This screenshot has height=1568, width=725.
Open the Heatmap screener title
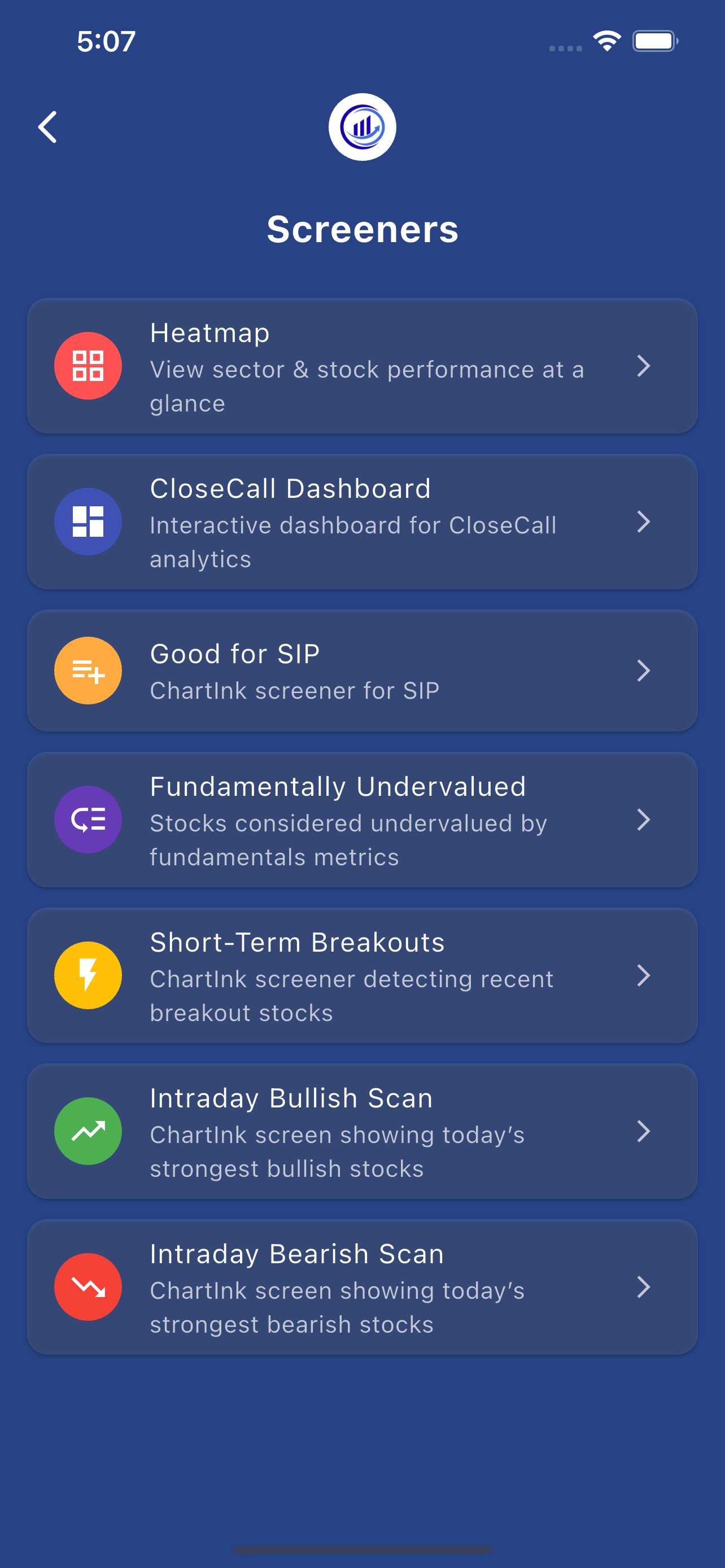pyautogui.click(x=209, y=333)
